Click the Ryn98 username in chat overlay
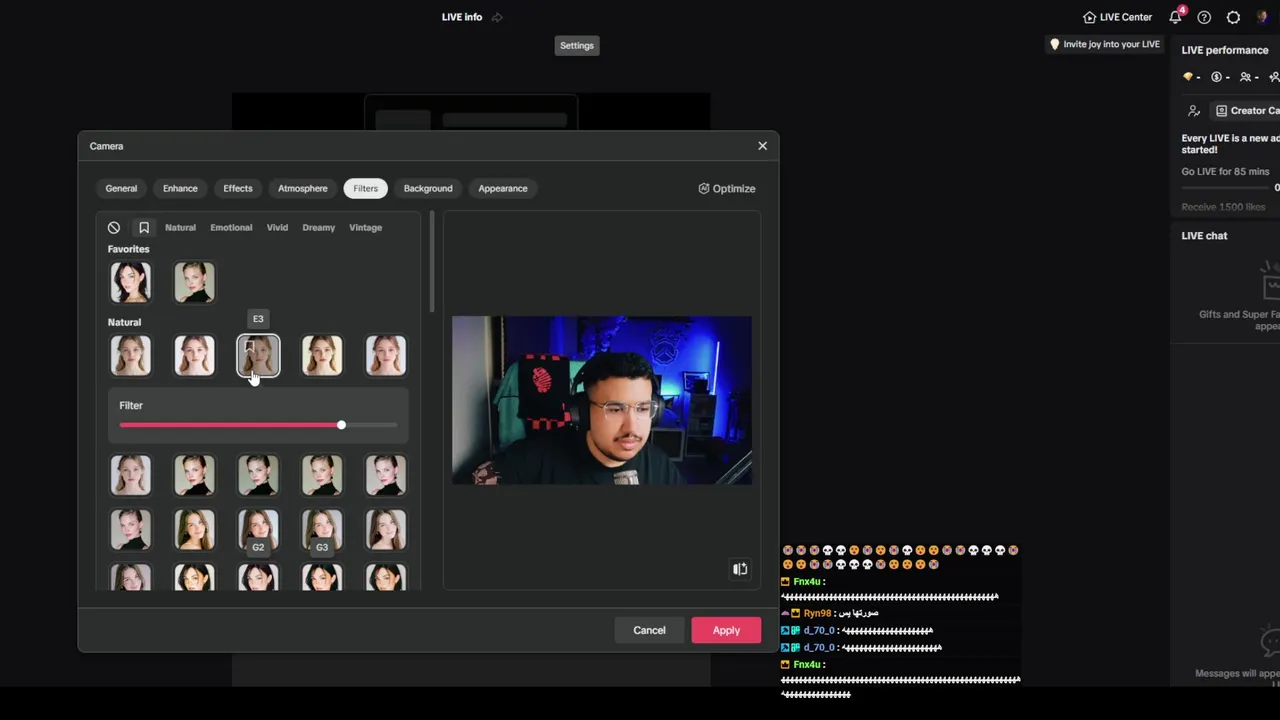This screenshot has width=1280, height=720. 817,613
